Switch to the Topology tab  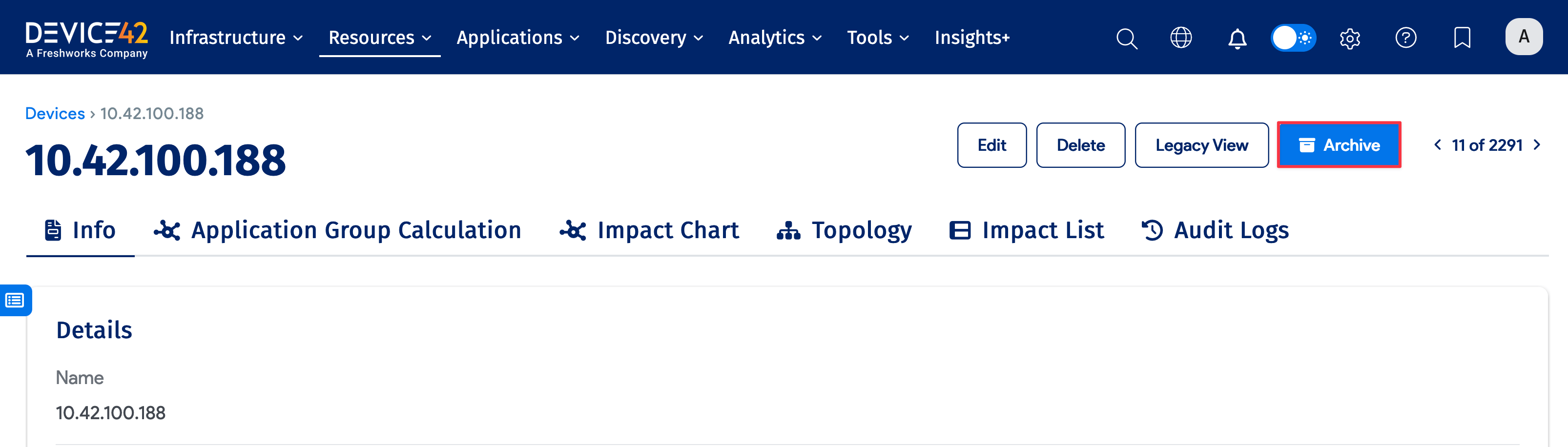point(844,230)
